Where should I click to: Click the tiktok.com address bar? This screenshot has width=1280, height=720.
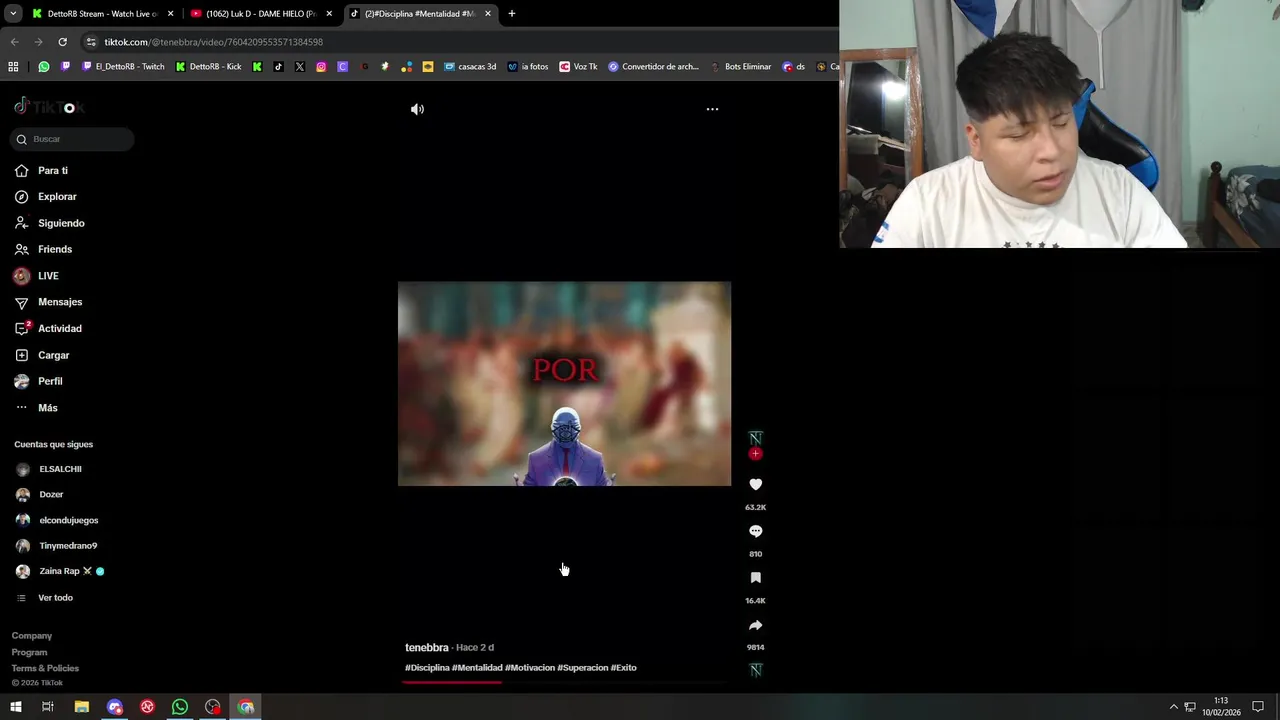(460, 42)
